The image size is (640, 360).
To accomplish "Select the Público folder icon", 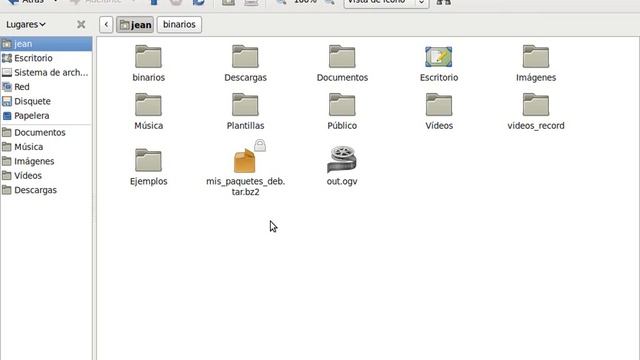I will point(342,105).
